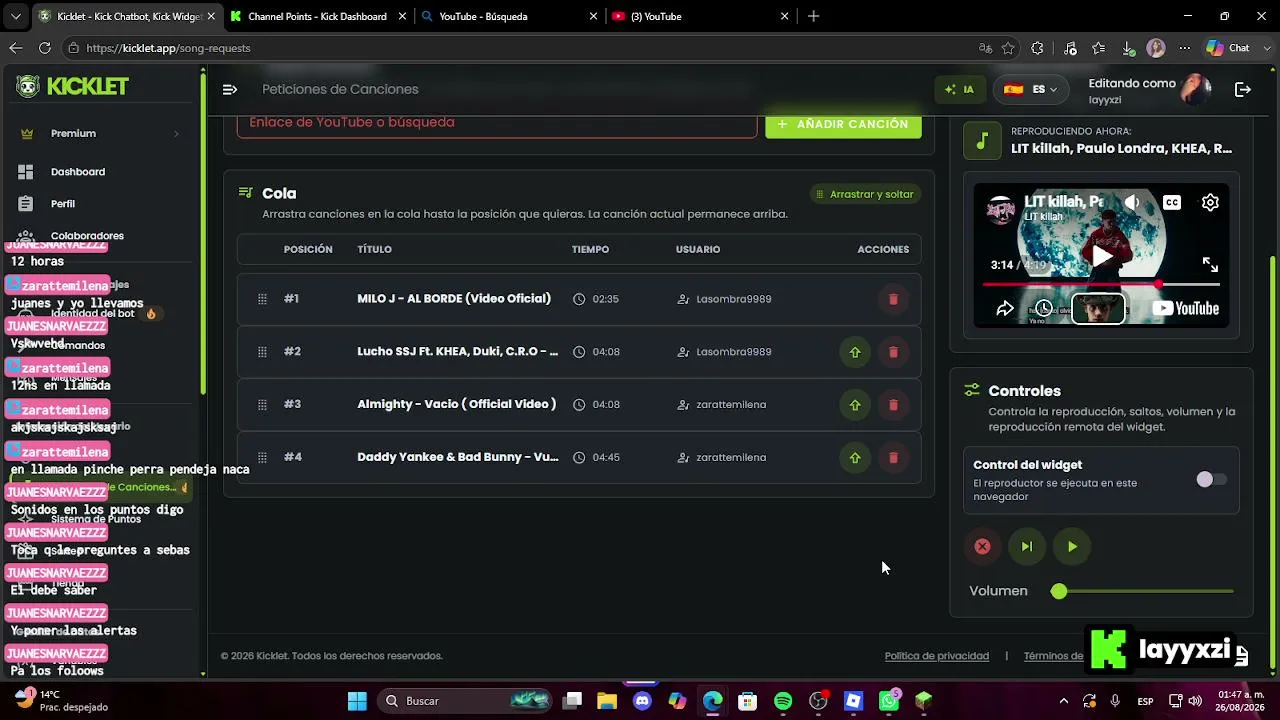Viewport: 1280px width, 720px height.
Task: Seek on the YouTube progress bar
Action: click(x=1101, y=285)
